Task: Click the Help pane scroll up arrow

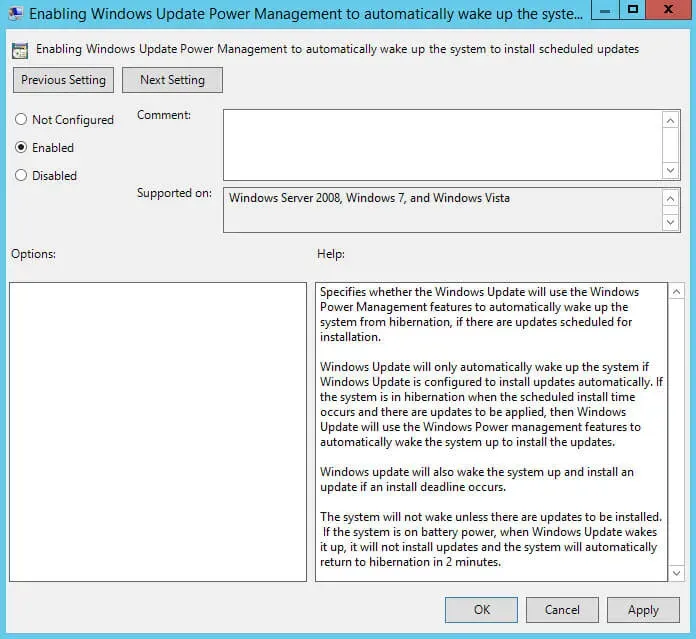Action: (676, 292)
